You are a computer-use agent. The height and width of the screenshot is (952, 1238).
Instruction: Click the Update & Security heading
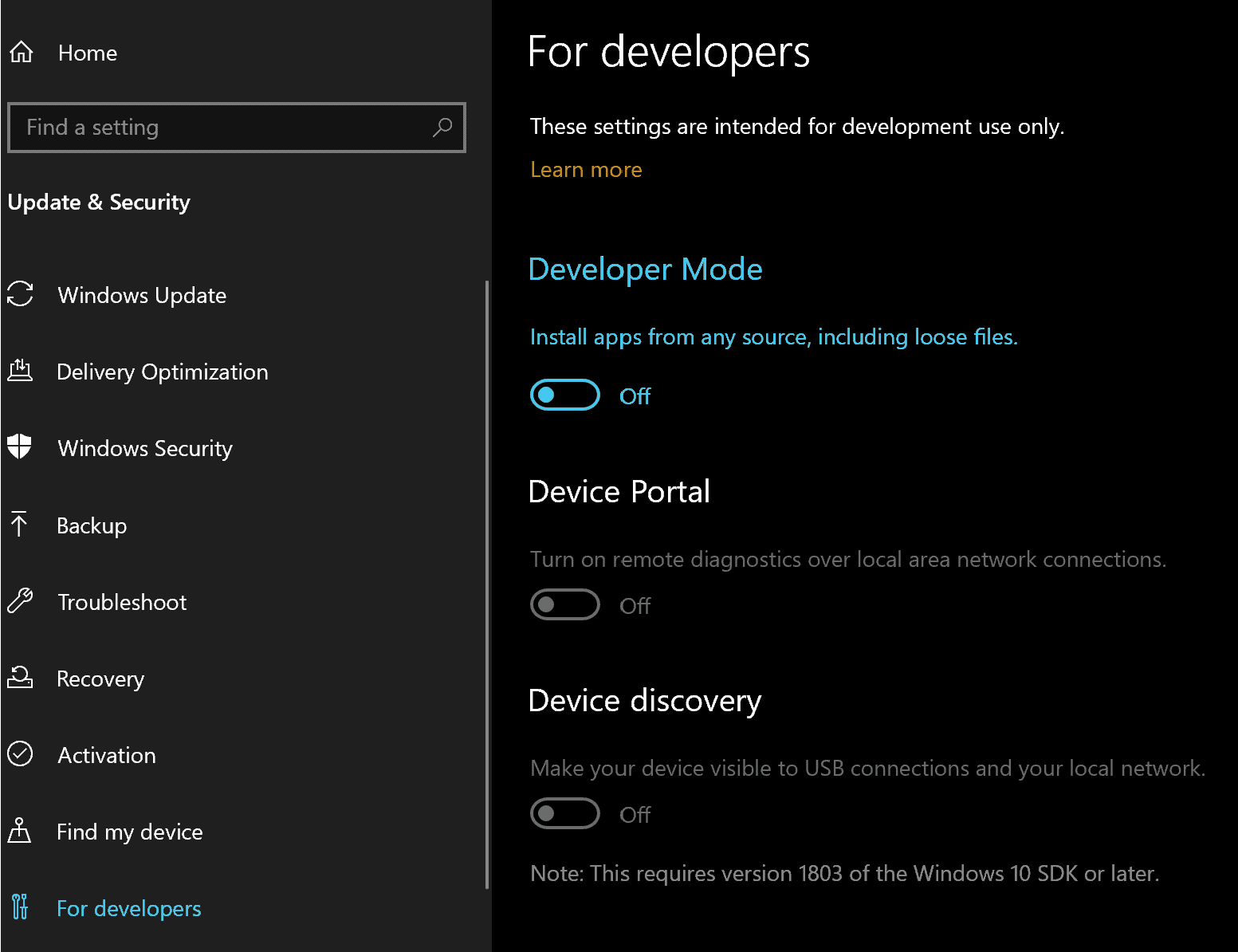coord(99,203)
